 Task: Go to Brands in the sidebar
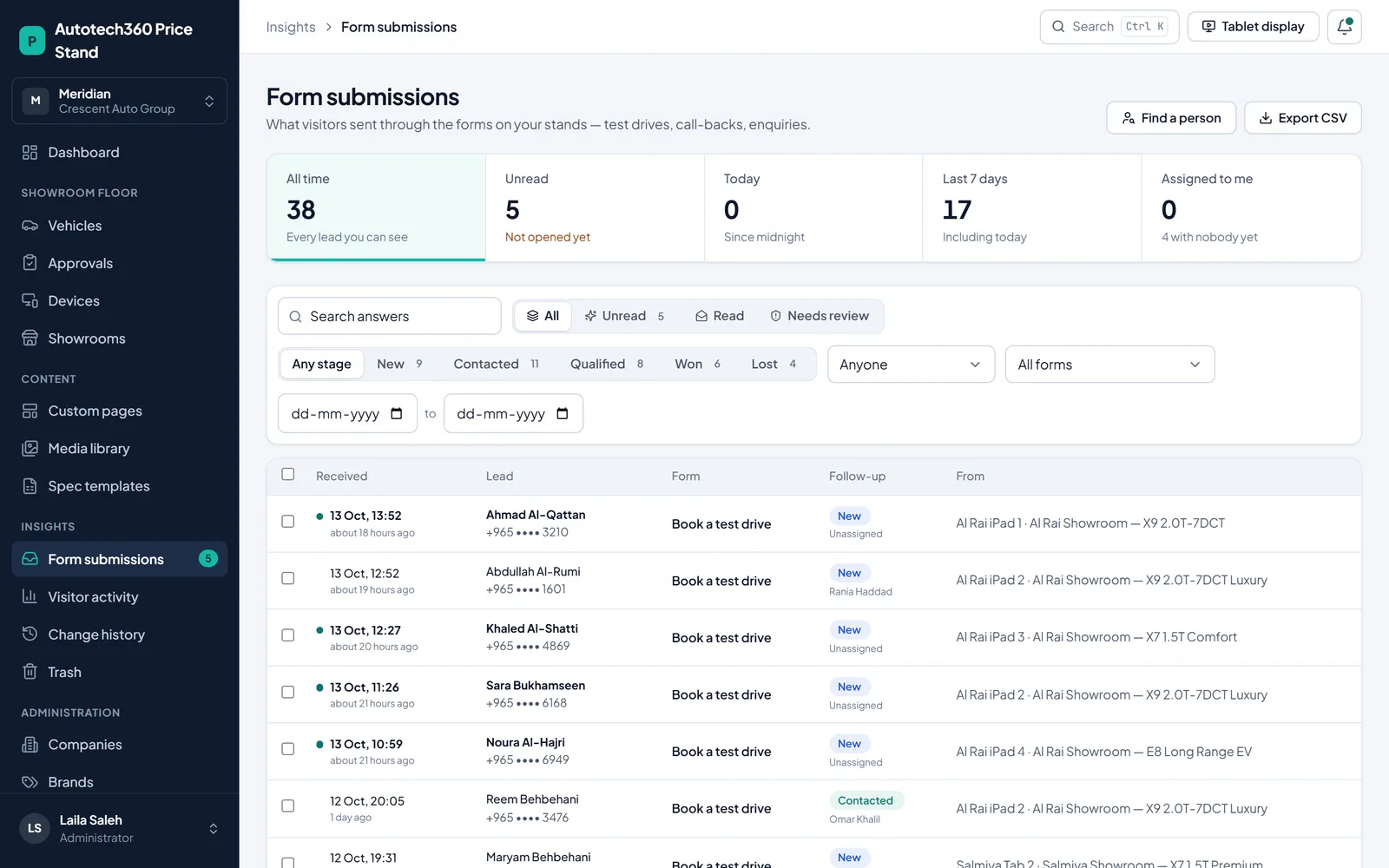point(119,782)
